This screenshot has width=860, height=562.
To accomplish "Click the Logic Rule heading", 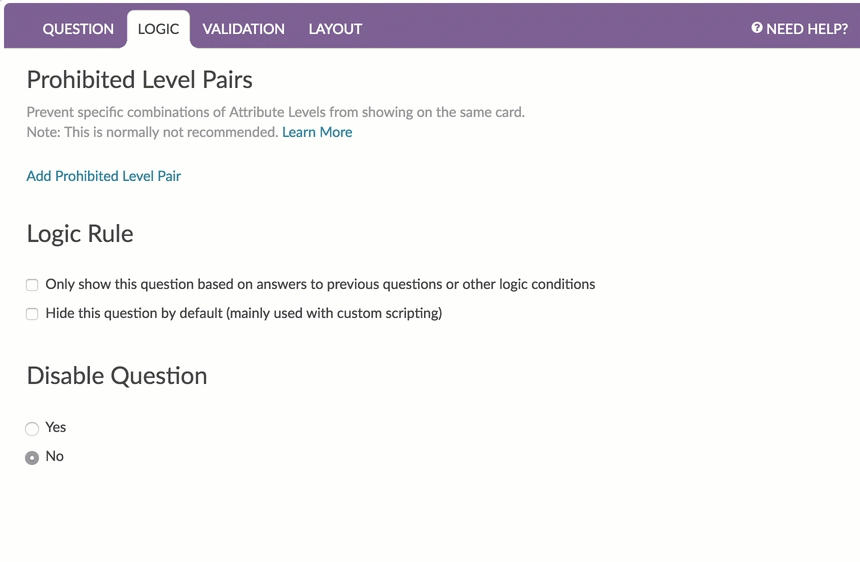I will click(x=80, y=234).
